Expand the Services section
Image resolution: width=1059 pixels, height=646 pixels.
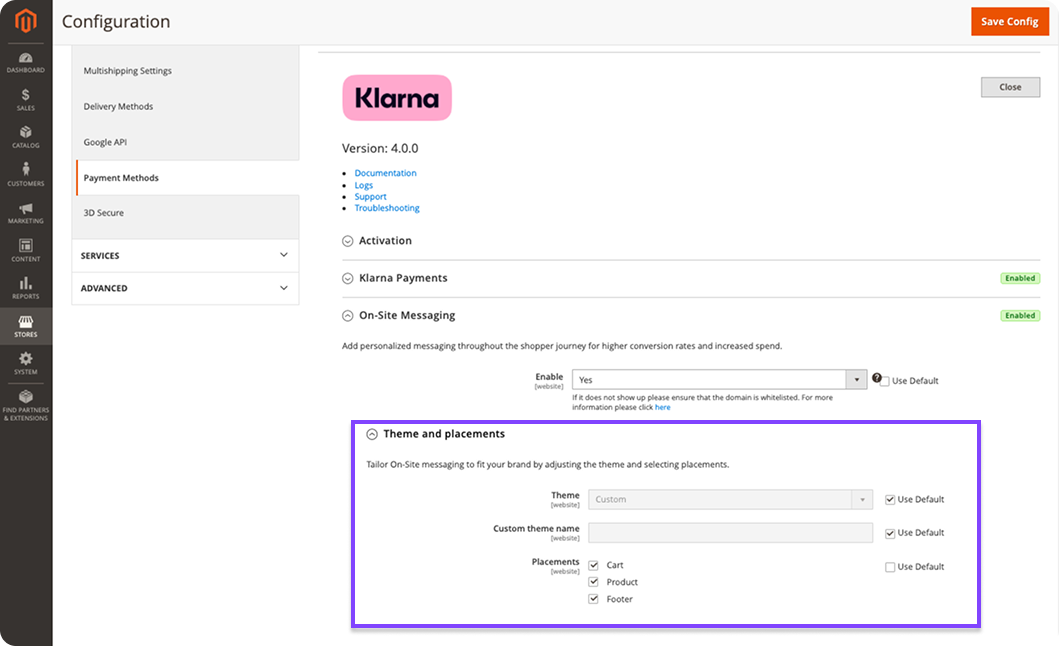point(185,255)
